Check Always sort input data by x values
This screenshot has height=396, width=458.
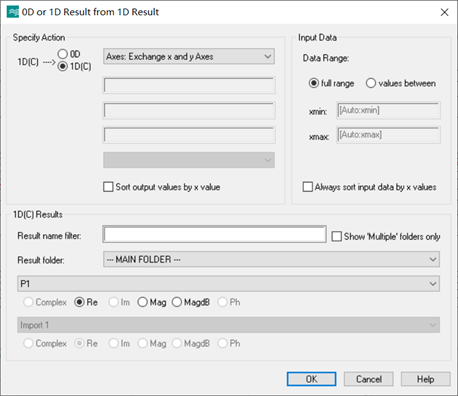[308, 187]
